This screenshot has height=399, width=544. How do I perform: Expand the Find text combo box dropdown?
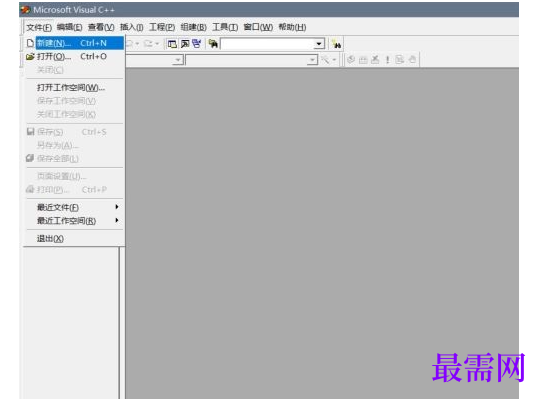click(318, 44)
